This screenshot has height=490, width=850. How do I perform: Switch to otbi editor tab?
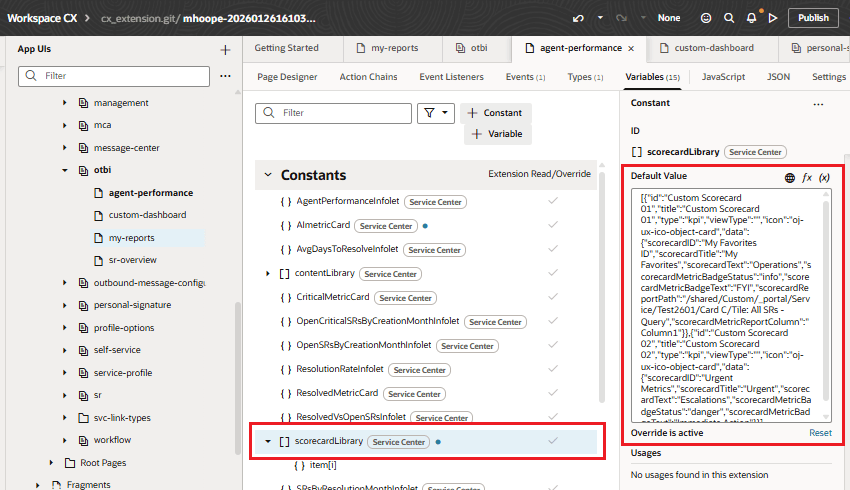[x=479, y=48]
